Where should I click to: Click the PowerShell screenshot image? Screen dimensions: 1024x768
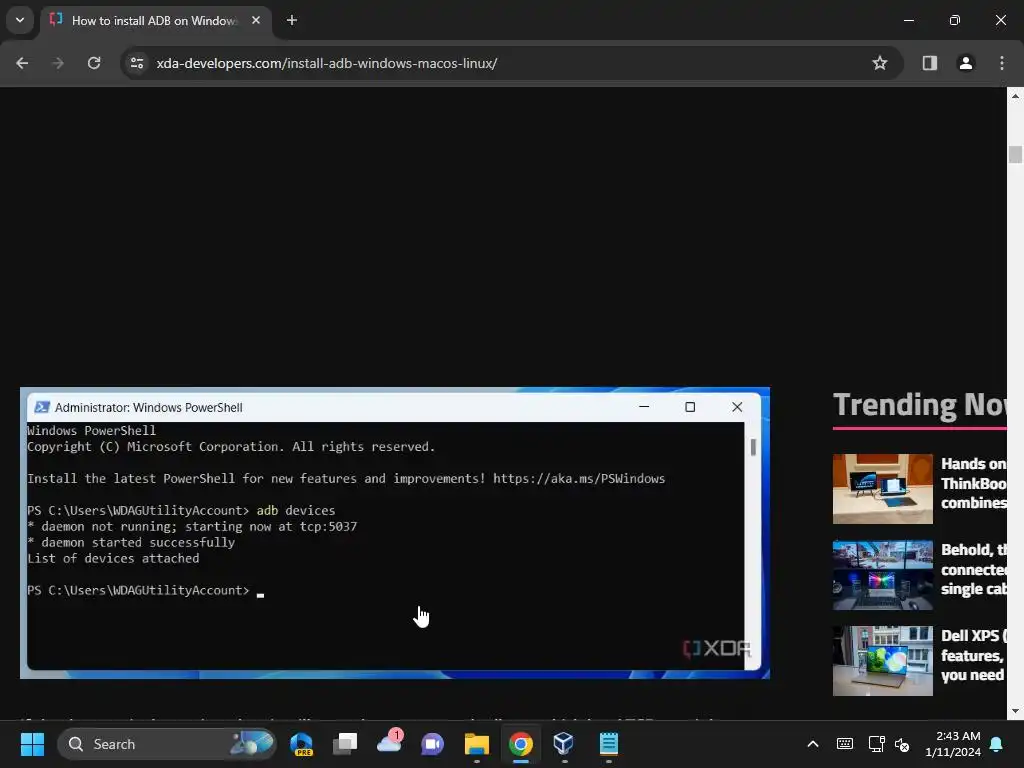(394, 533)
